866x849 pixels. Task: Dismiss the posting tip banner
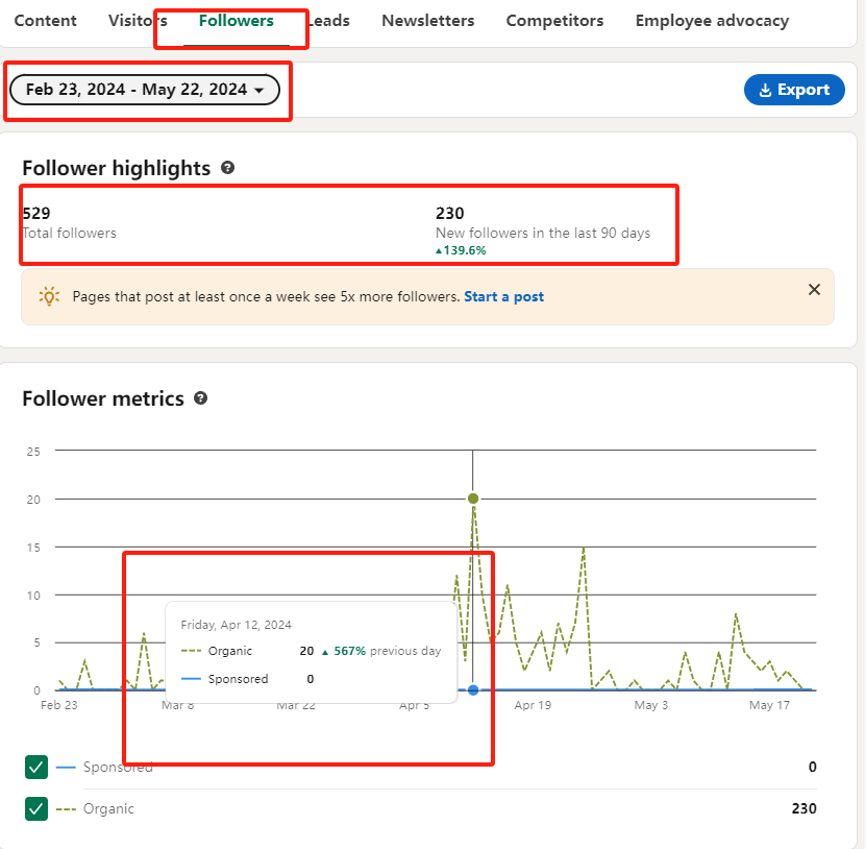point(814,289)
